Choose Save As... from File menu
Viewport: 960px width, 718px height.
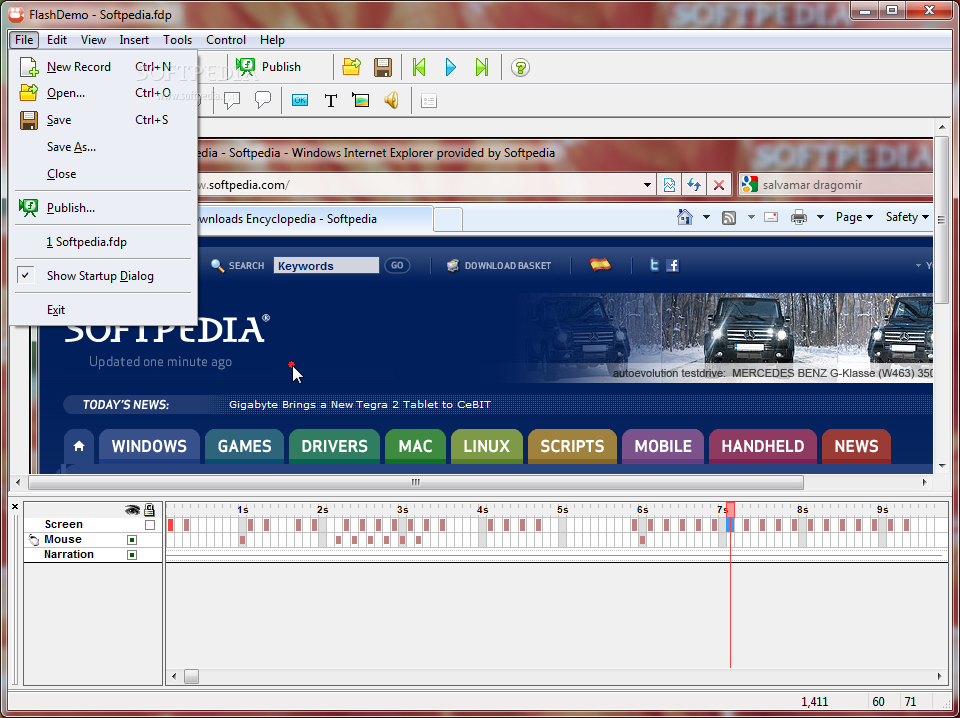[x=102, y=147]
